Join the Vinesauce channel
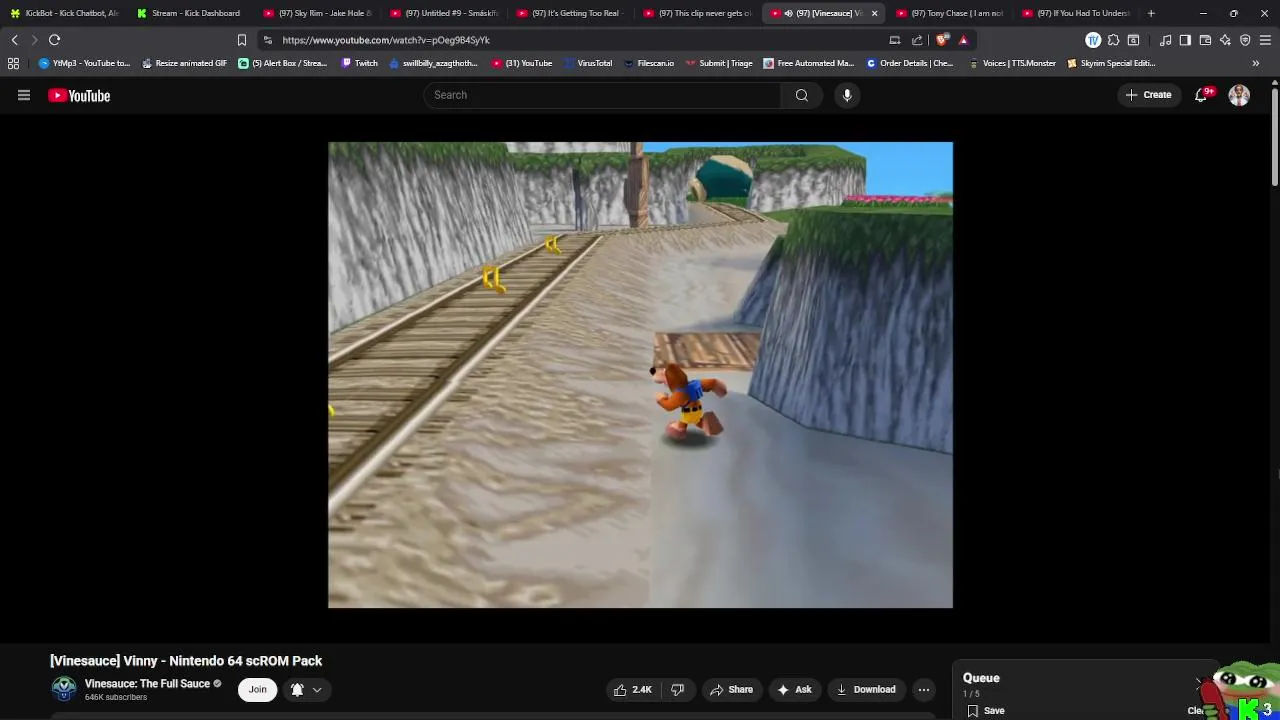1280x720 pixels. click(258, 689)
